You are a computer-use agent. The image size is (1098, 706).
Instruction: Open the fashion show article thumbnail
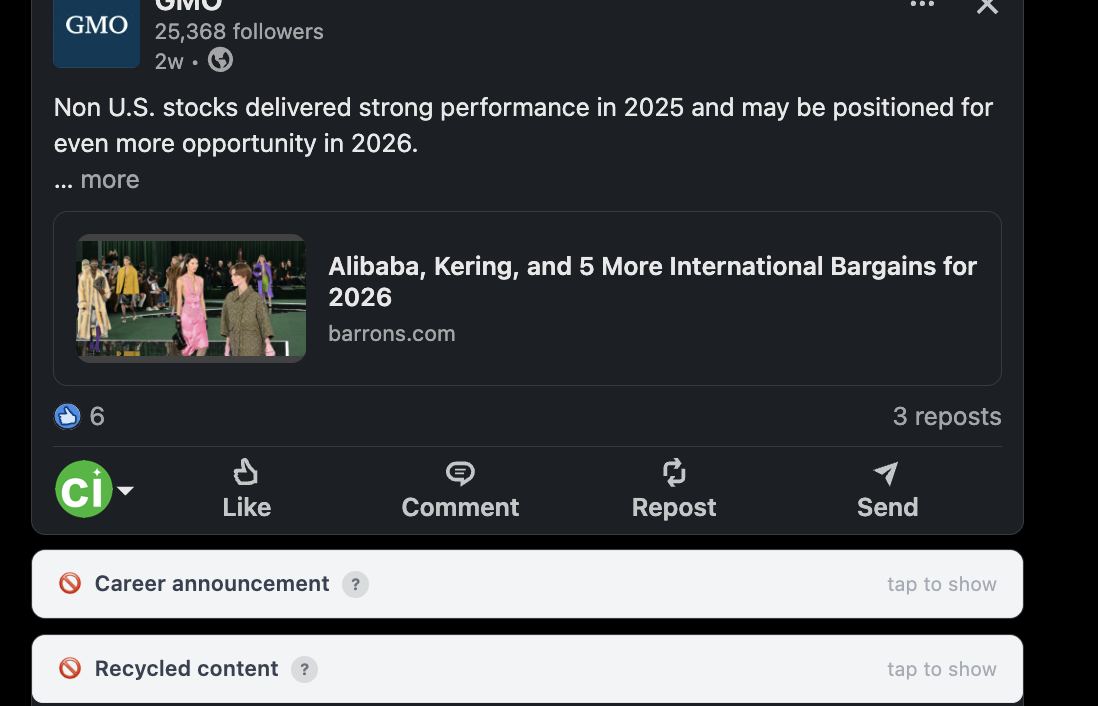pyautogui.click(x=191, y=297)
